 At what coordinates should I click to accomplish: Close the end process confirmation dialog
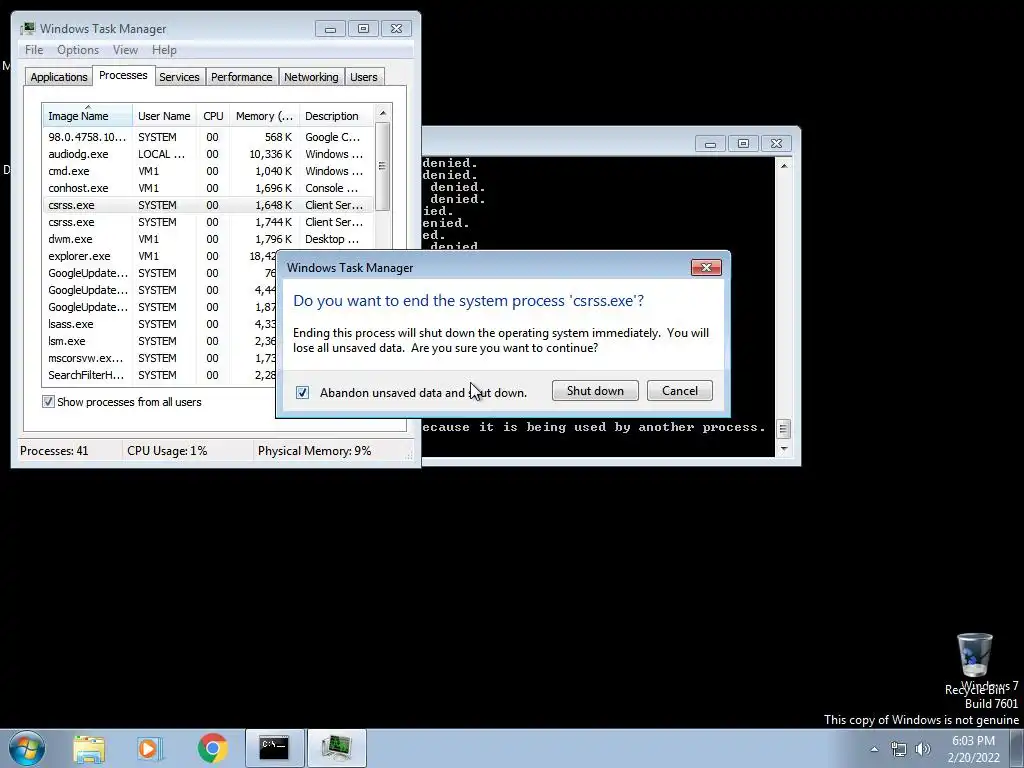706,268
